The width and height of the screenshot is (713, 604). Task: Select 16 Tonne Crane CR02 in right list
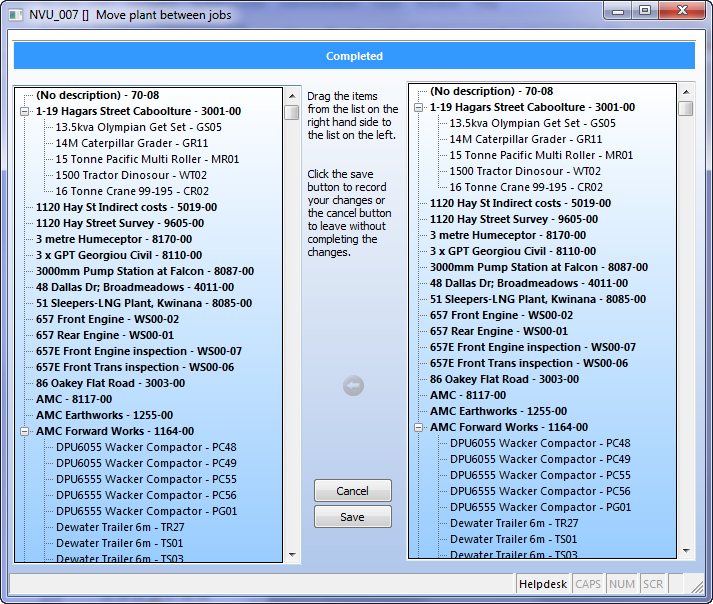pyautogui.click(x=526, y=187)
